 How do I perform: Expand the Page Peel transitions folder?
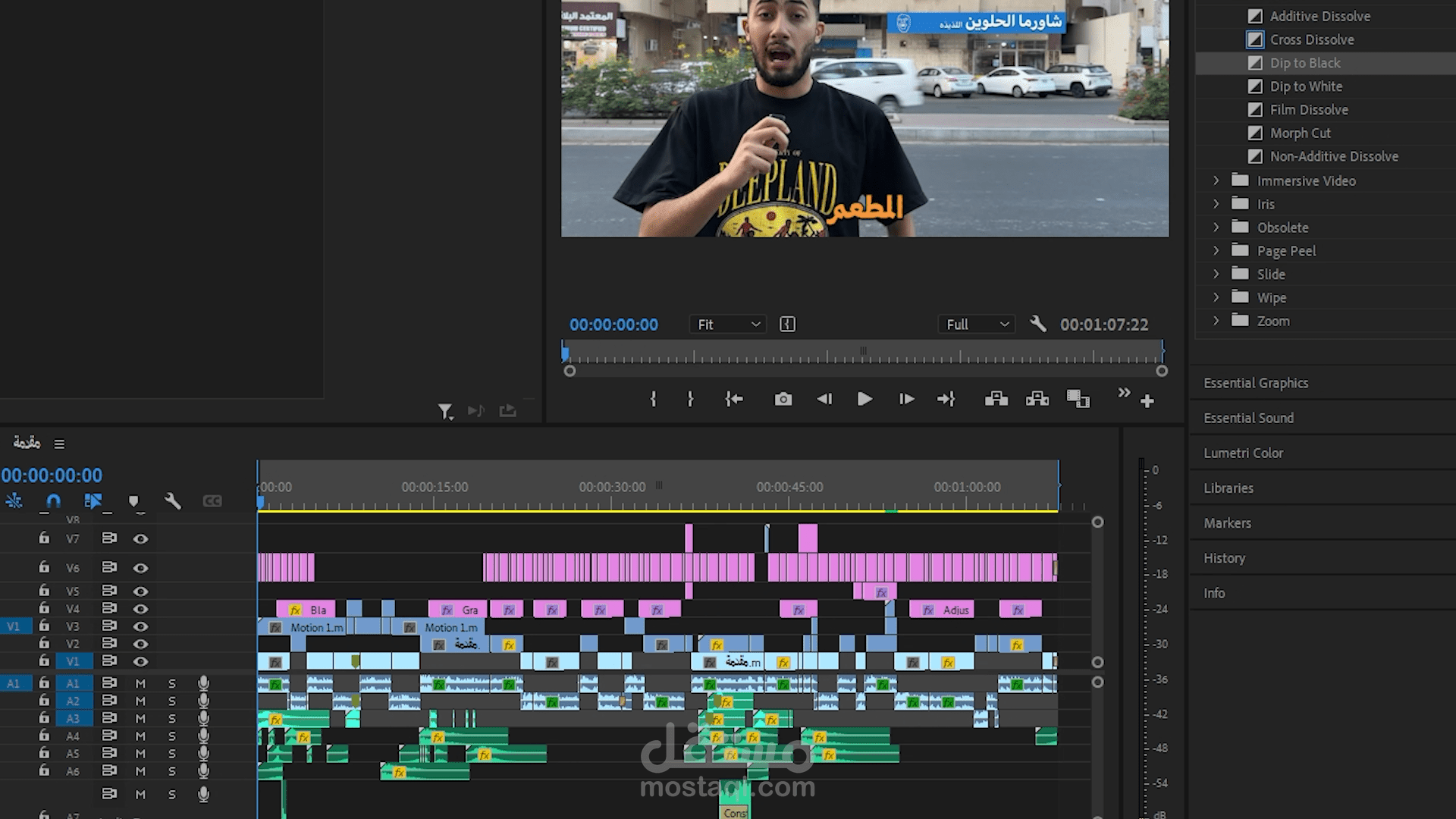[1216, 250]
